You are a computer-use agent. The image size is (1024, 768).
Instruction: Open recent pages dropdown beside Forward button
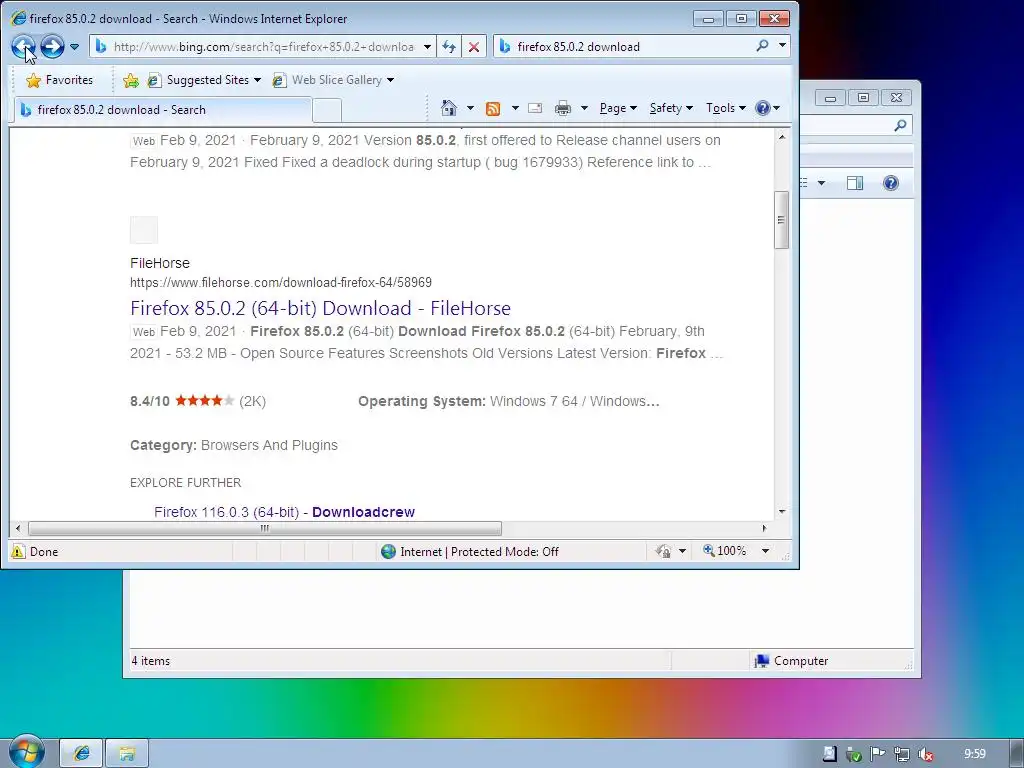click(x=74, y=47)
